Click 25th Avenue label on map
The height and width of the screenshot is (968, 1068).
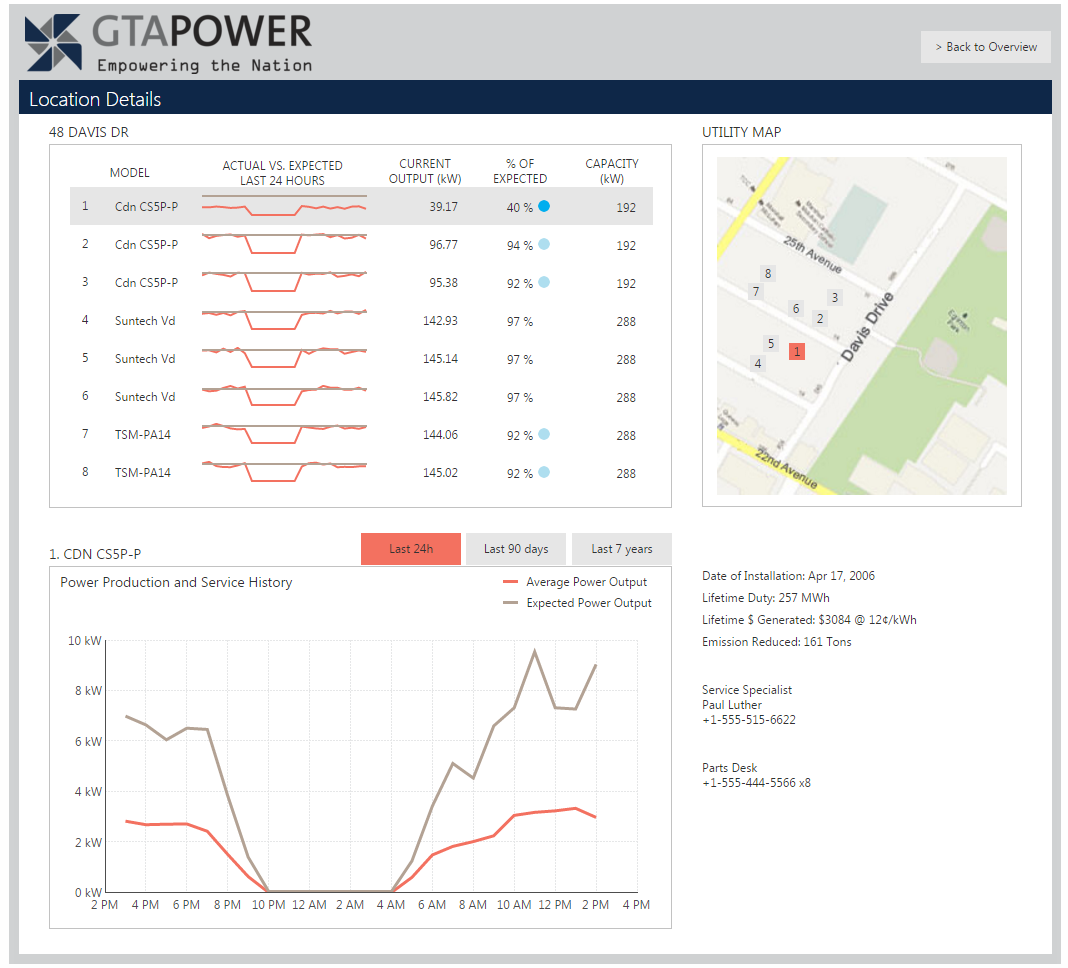coord(812,255)
